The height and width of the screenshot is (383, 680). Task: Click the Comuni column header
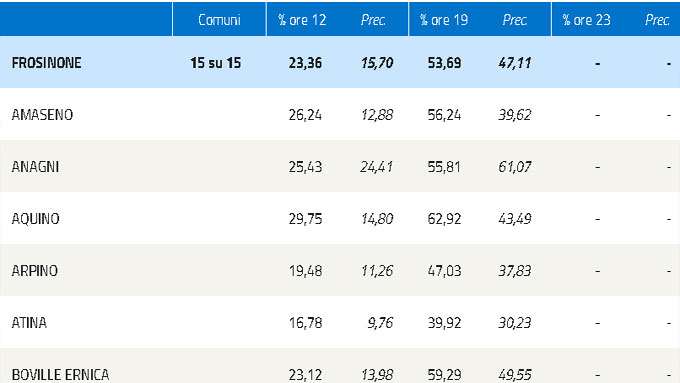[219, 20]
